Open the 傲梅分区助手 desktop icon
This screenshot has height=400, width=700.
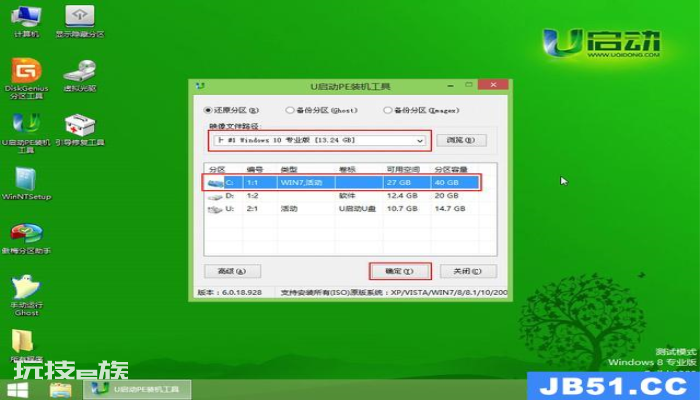(x=26, y=238)
